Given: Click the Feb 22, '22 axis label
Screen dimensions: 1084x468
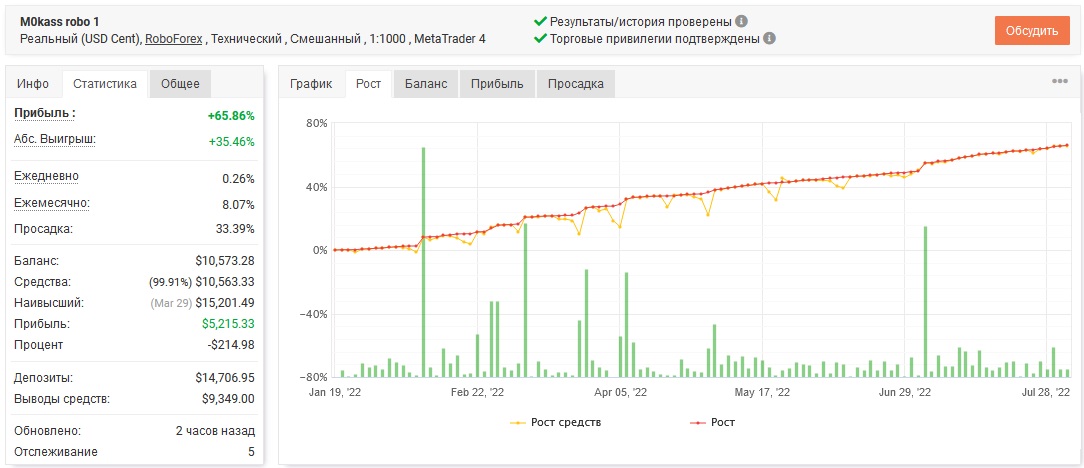Looking at the screenshot, I should coord(478,392).
